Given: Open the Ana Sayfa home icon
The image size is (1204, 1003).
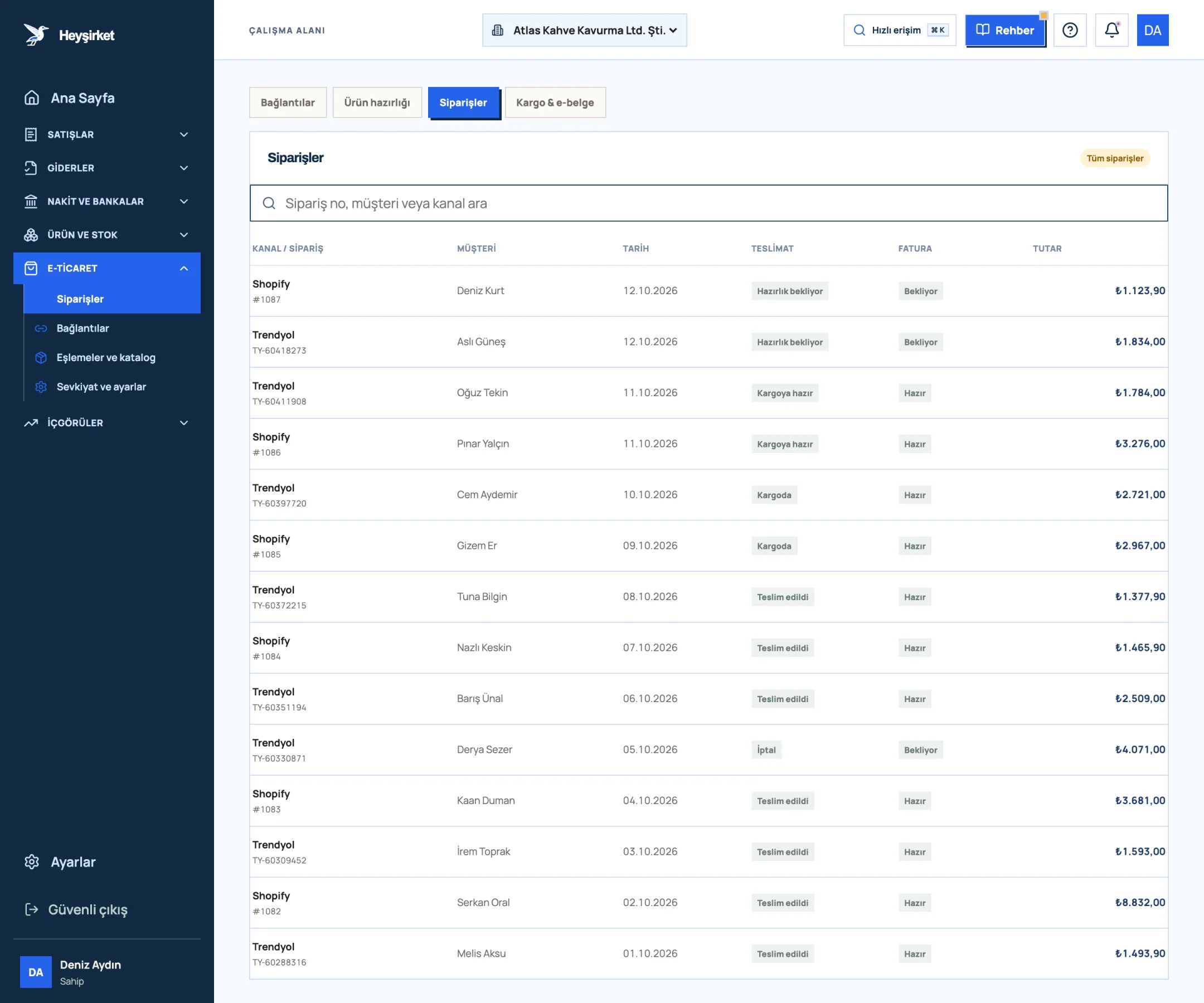Looking at the screenshot, I should click(32, 98).
